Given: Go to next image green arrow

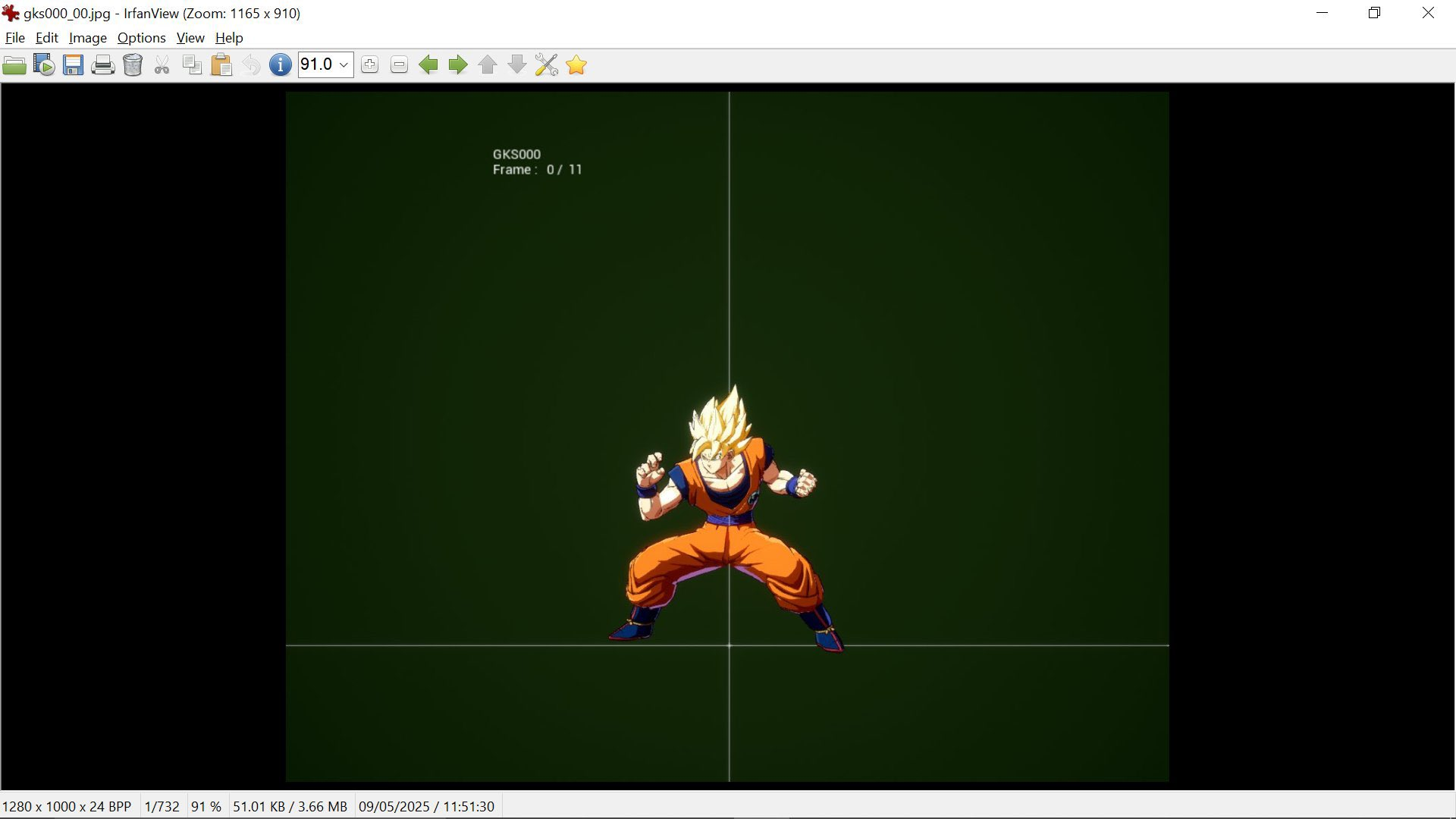Looking at the screenshot, I should (457, 65).
